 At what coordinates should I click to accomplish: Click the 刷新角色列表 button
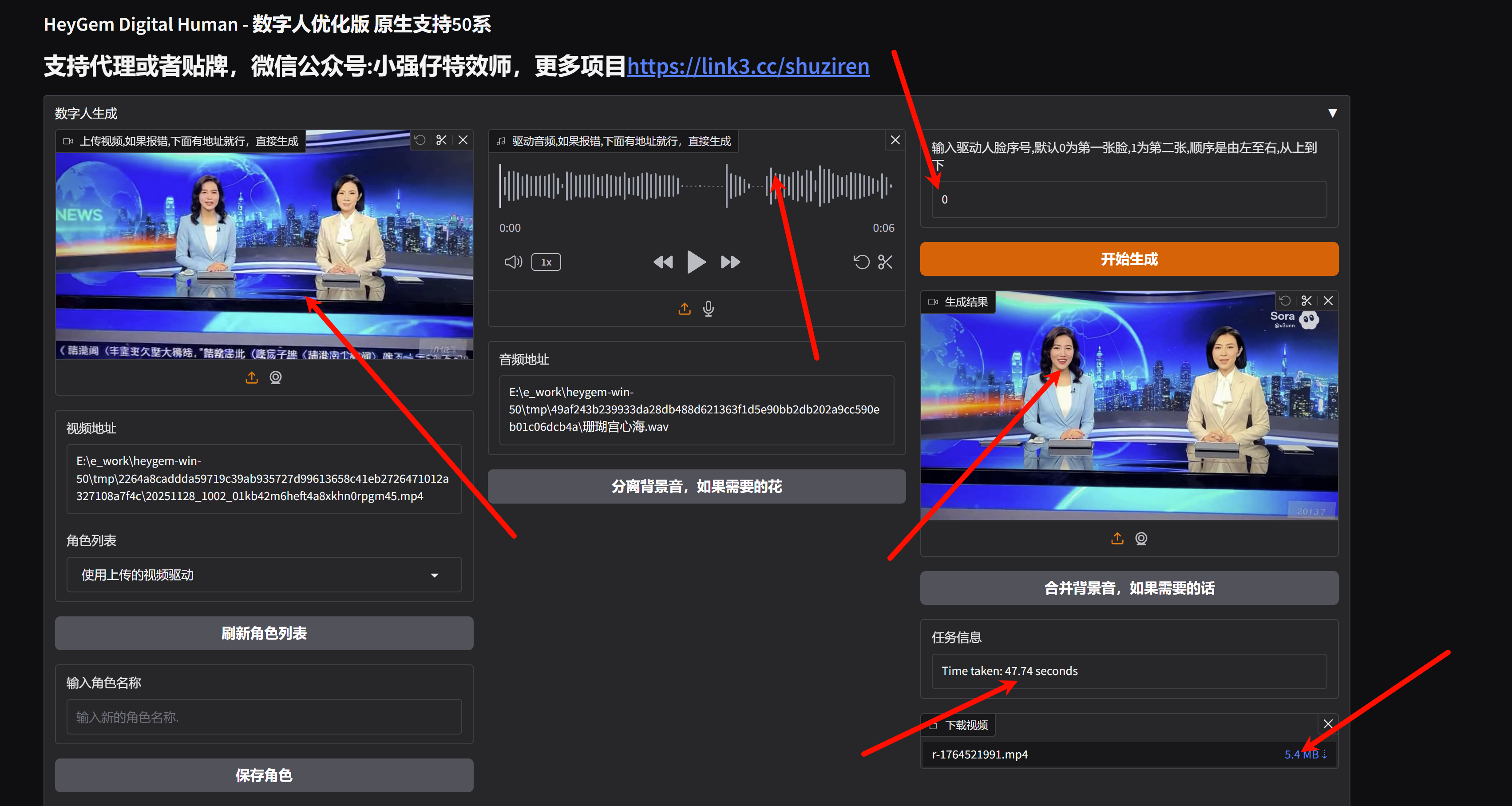pos(264,633)
